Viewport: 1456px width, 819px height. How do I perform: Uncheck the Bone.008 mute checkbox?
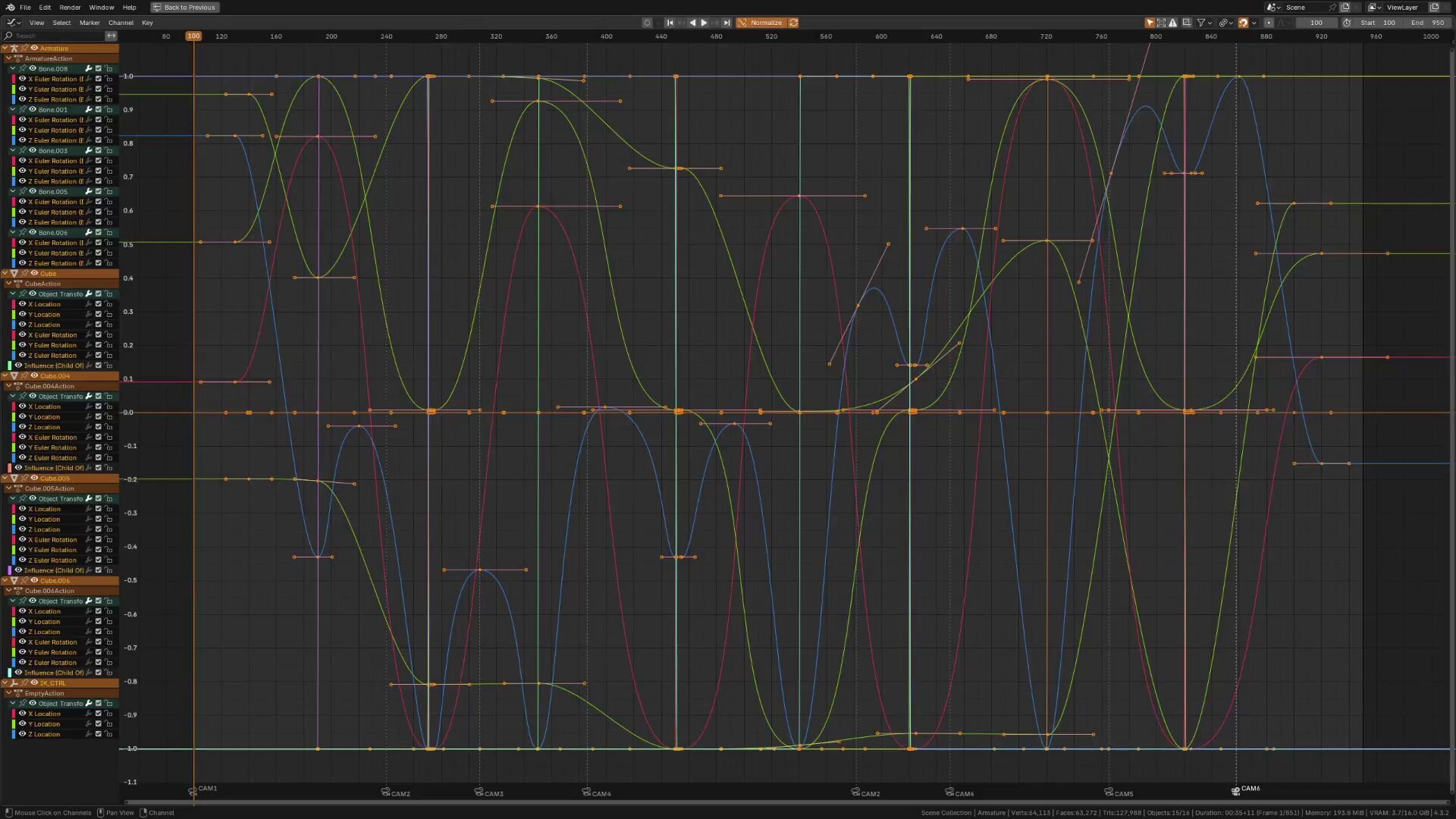pyautogui.click(x=99, y=68)
